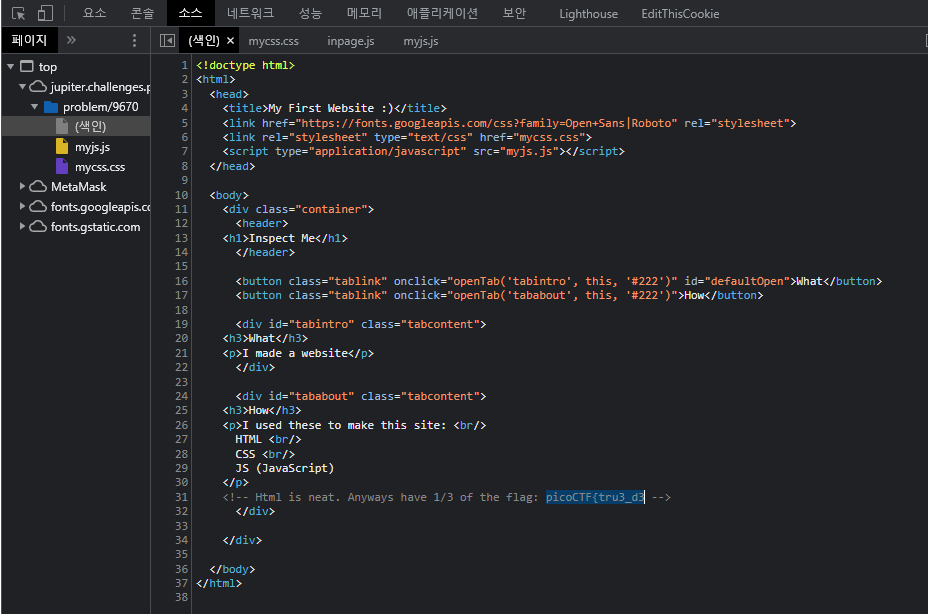Viewport: 928px width, 614px height.
Task: Switch to the 성능 tab
Action: (x=310, y=13)
